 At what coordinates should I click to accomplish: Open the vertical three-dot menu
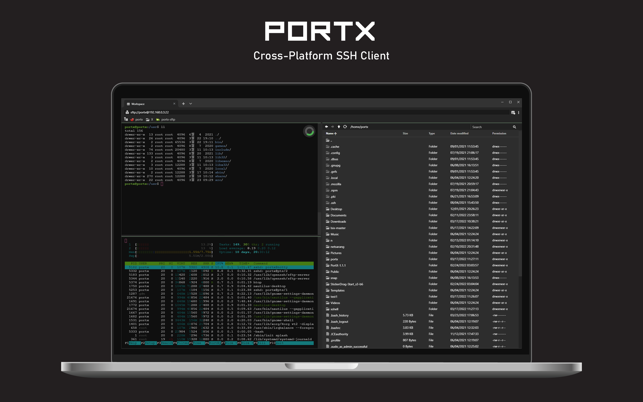[x=518, y=112]
